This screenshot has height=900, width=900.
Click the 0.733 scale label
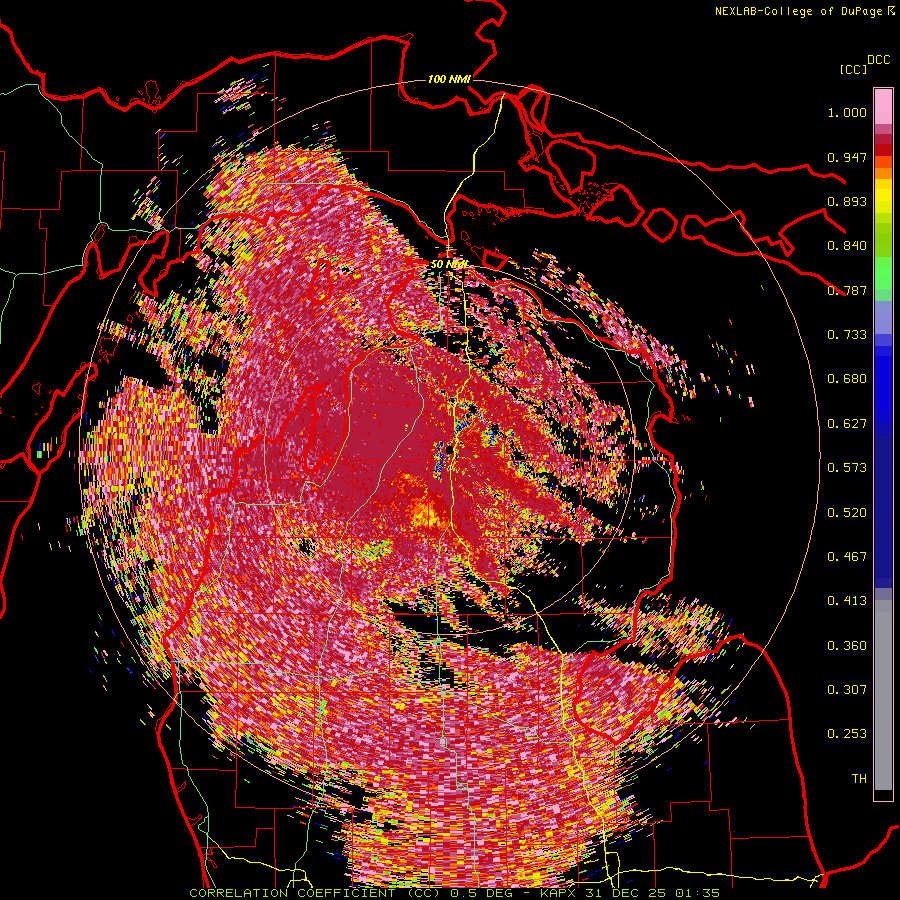point(847,335)
